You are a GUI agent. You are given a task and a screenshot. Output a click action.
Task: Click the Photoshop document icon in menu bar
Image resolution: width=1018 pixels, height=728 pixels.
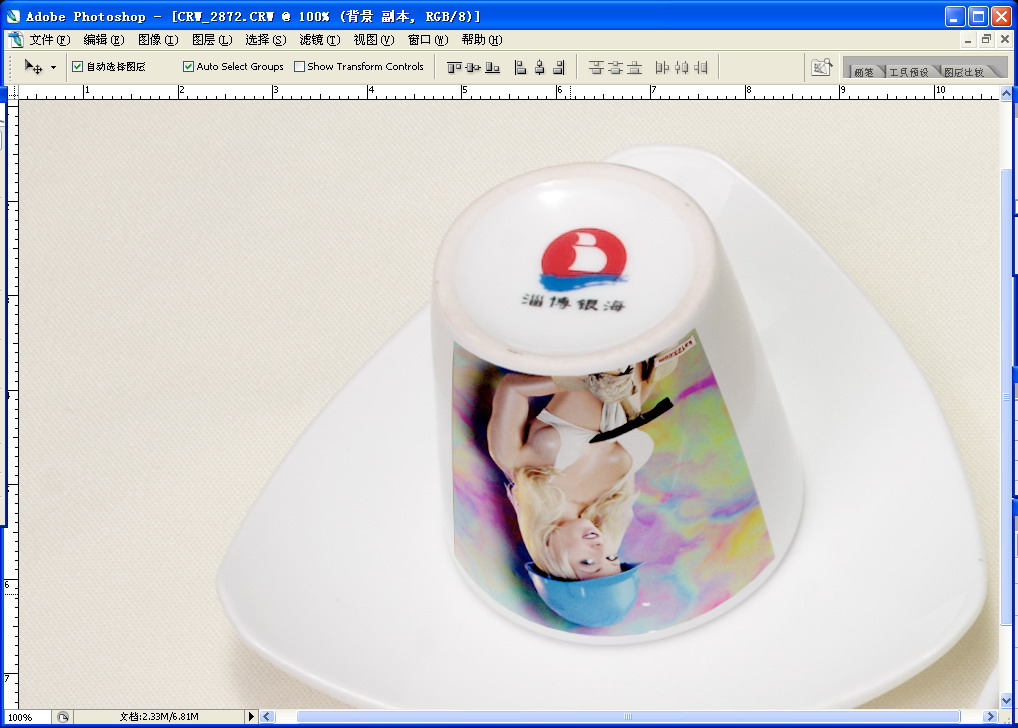click(x=16, y=40)
